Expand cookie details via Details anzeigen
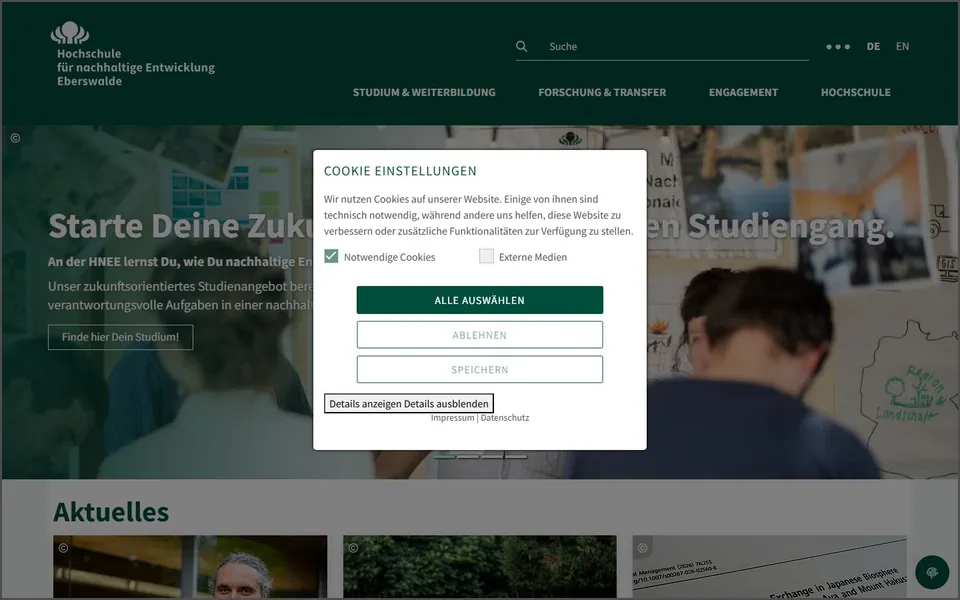This screenshot has width=960, height=600. pos(408,403)
